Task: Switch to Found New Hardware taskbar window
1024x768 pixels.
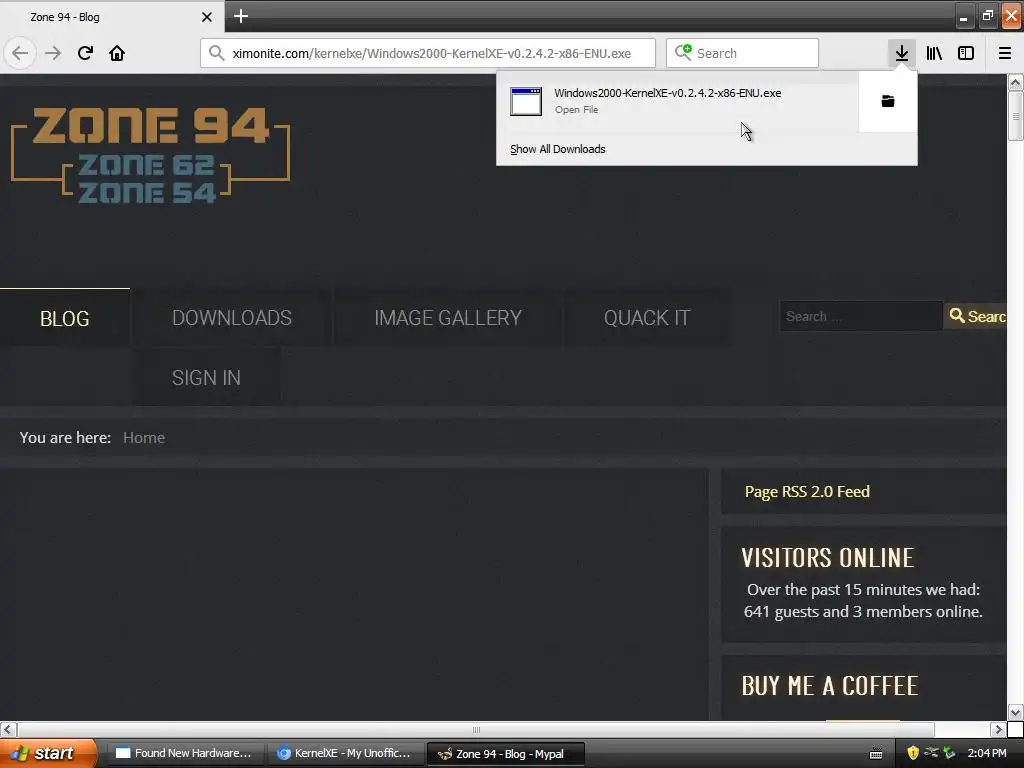Action: tap(184, 753)
